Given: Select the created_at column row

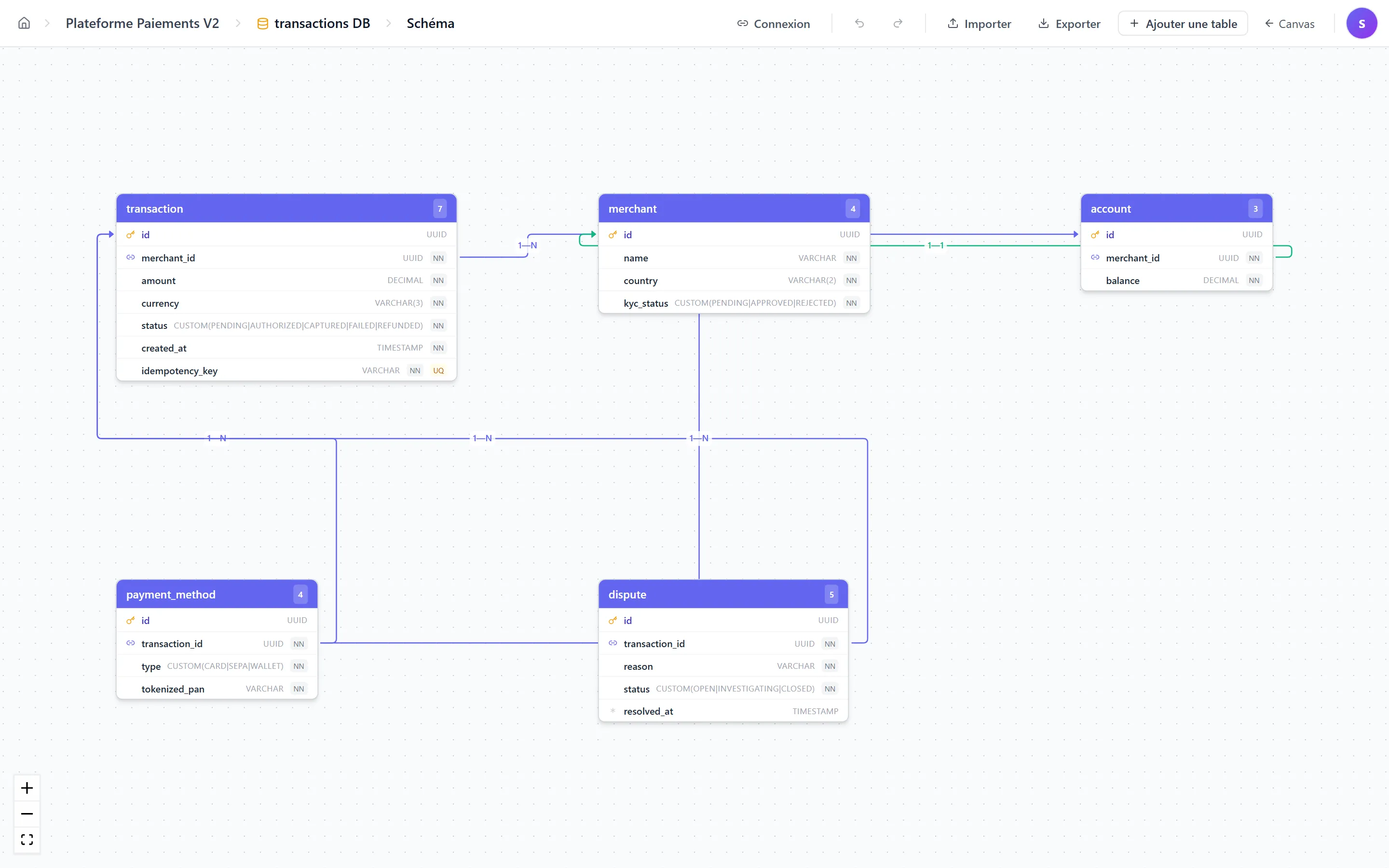Looking at the screenshot, I should coord(286,348).
